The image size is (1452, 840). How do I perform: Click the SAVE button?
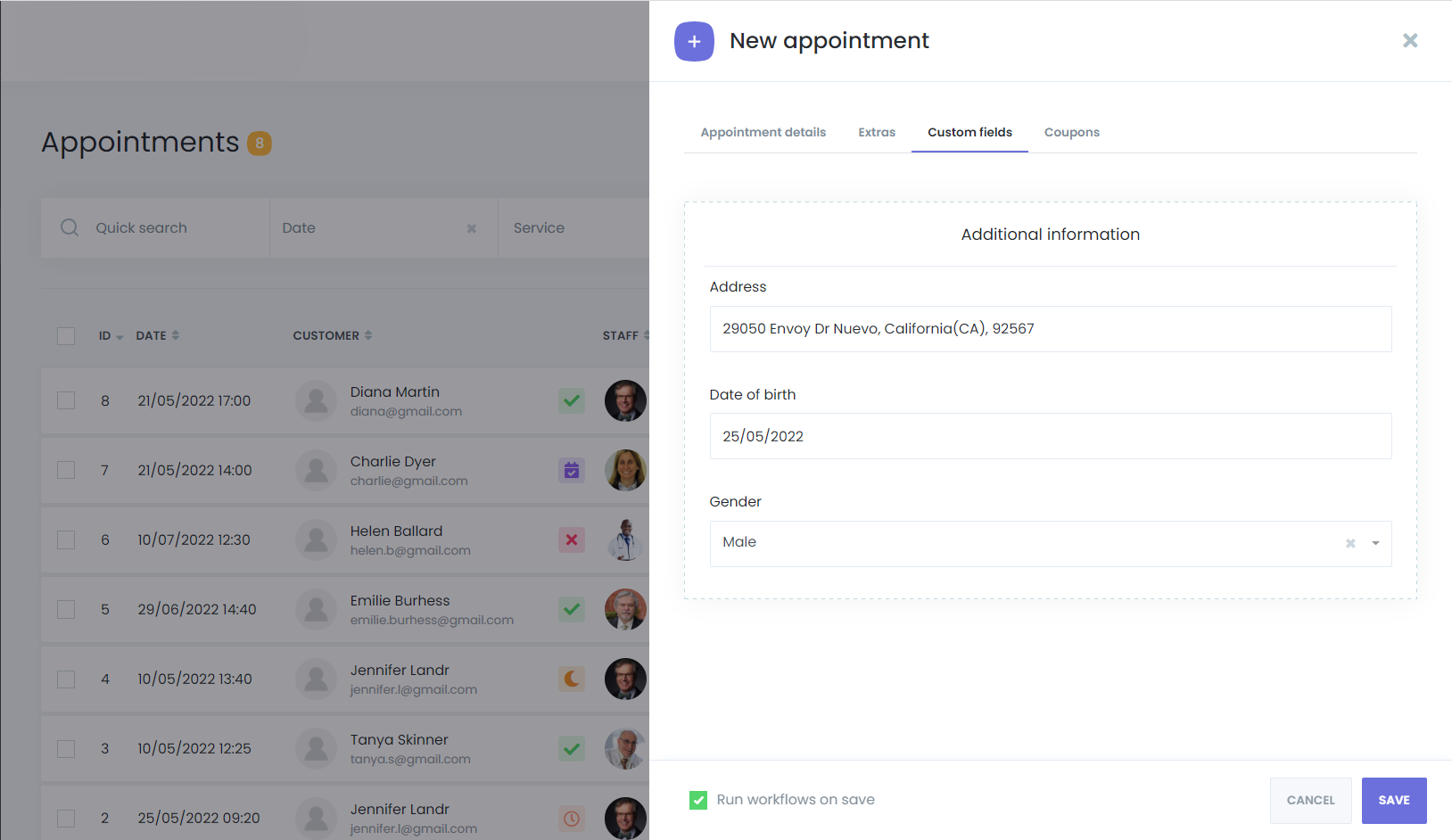(1393, 800)
